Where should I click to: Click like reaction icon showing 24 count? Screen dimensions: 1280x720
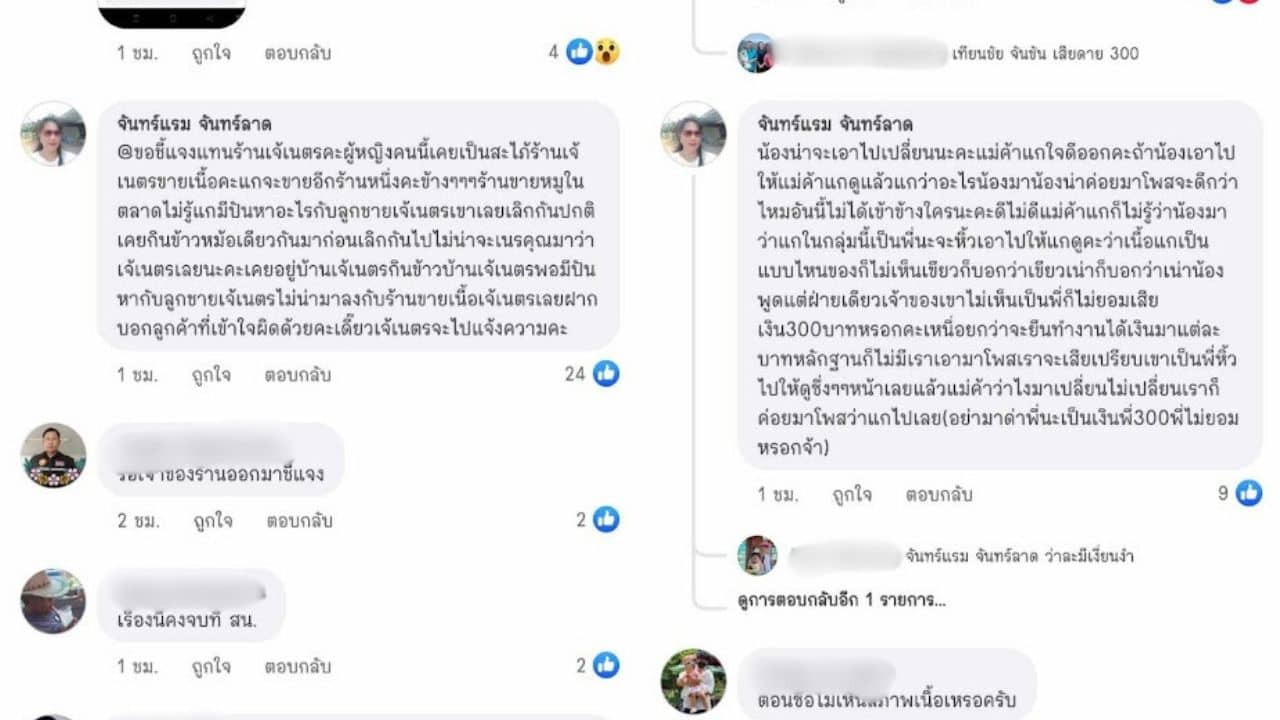[x=606, y=374]
